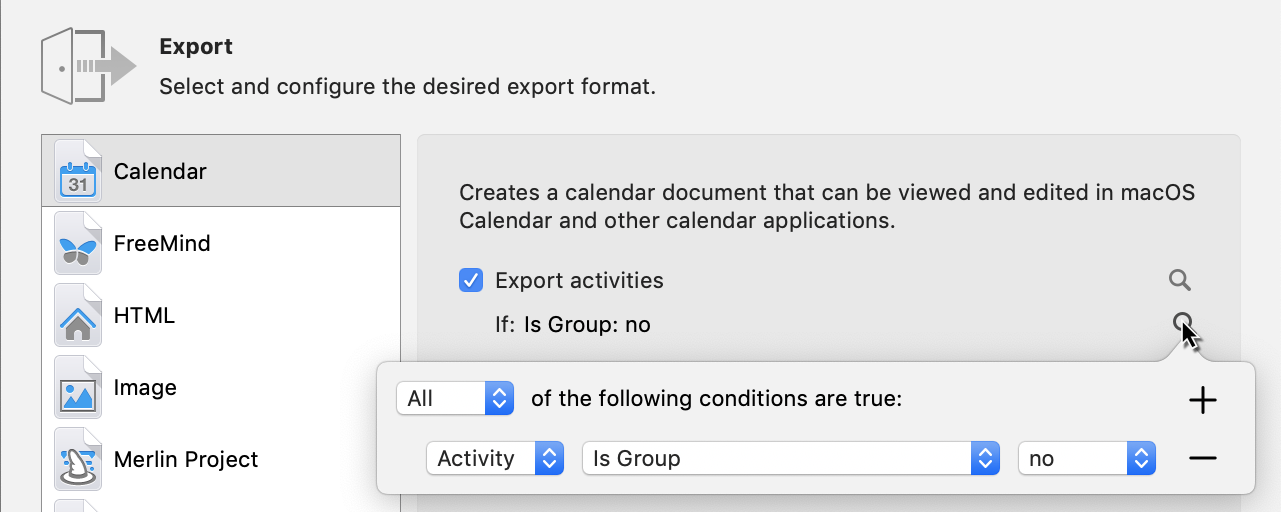Screen dimensions: 1281x512
Task: Remove the Is Group condition with minus
Action: pos(1202,458)
